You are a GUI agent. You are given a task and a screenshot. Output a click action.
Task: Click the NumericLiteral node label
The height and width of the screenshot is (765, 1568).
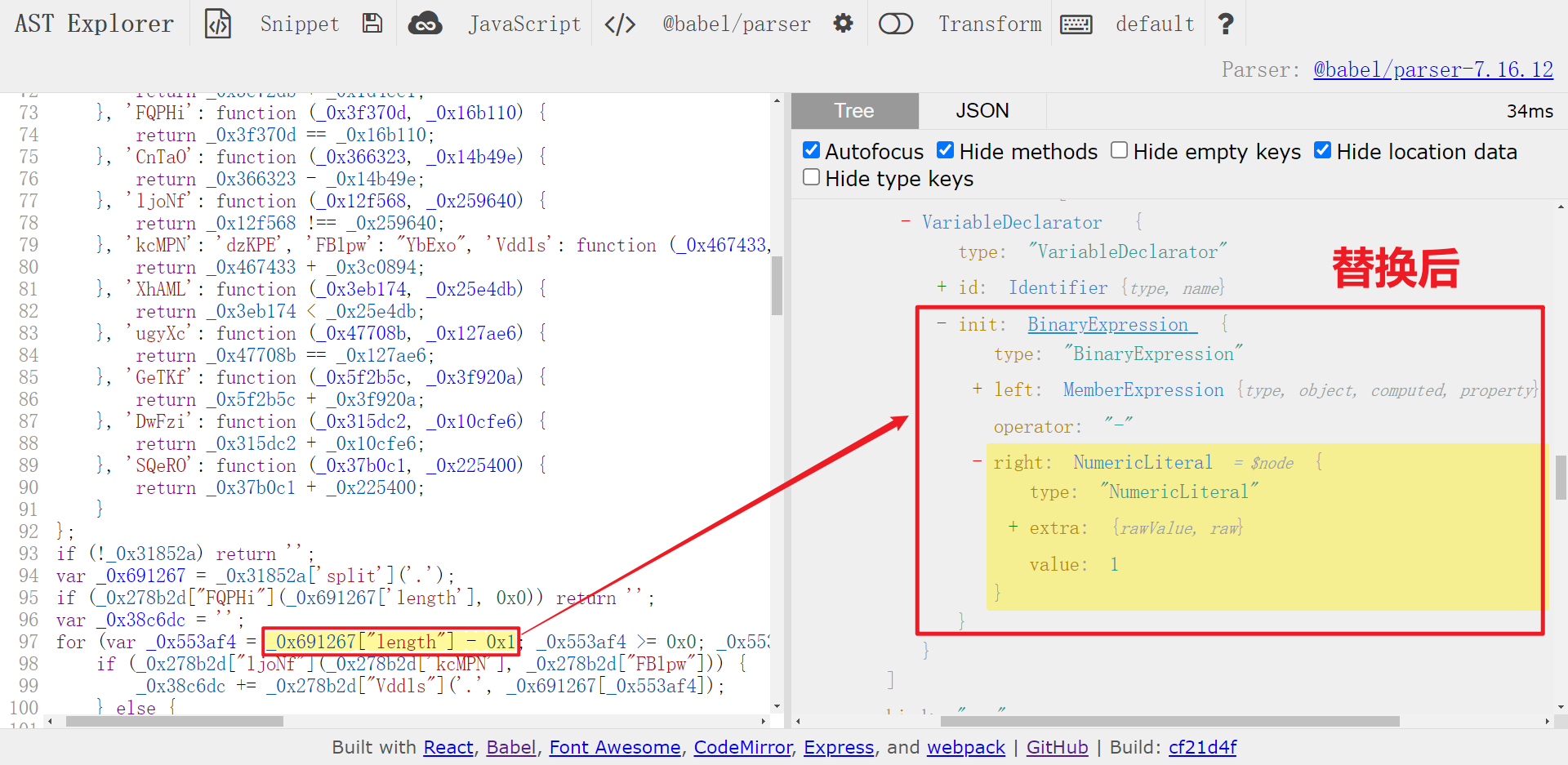click(x=1143, y=462)
